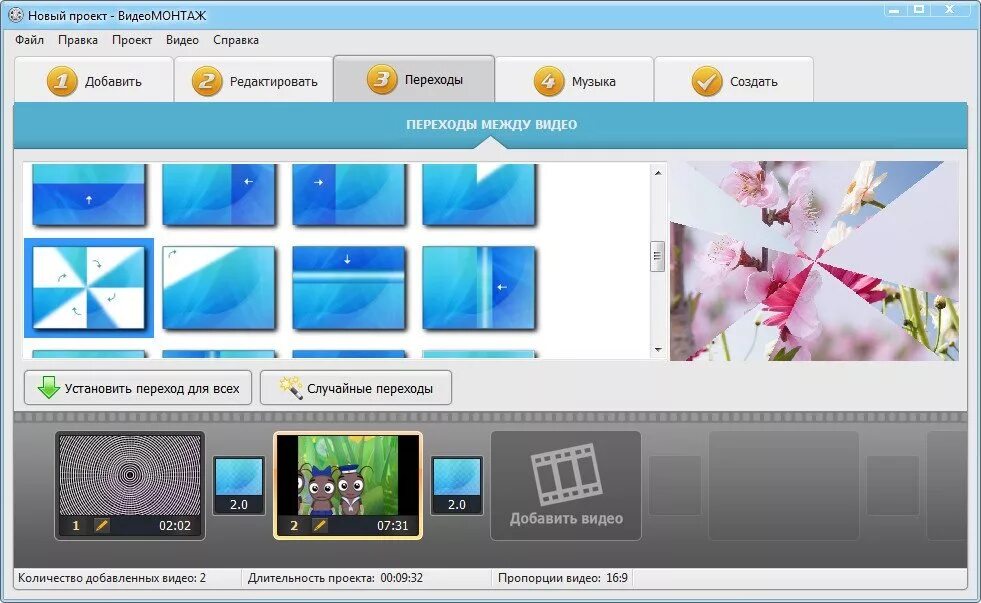Click the film strip icon
The height and width of the screenshot is (603, 981).
566,474
